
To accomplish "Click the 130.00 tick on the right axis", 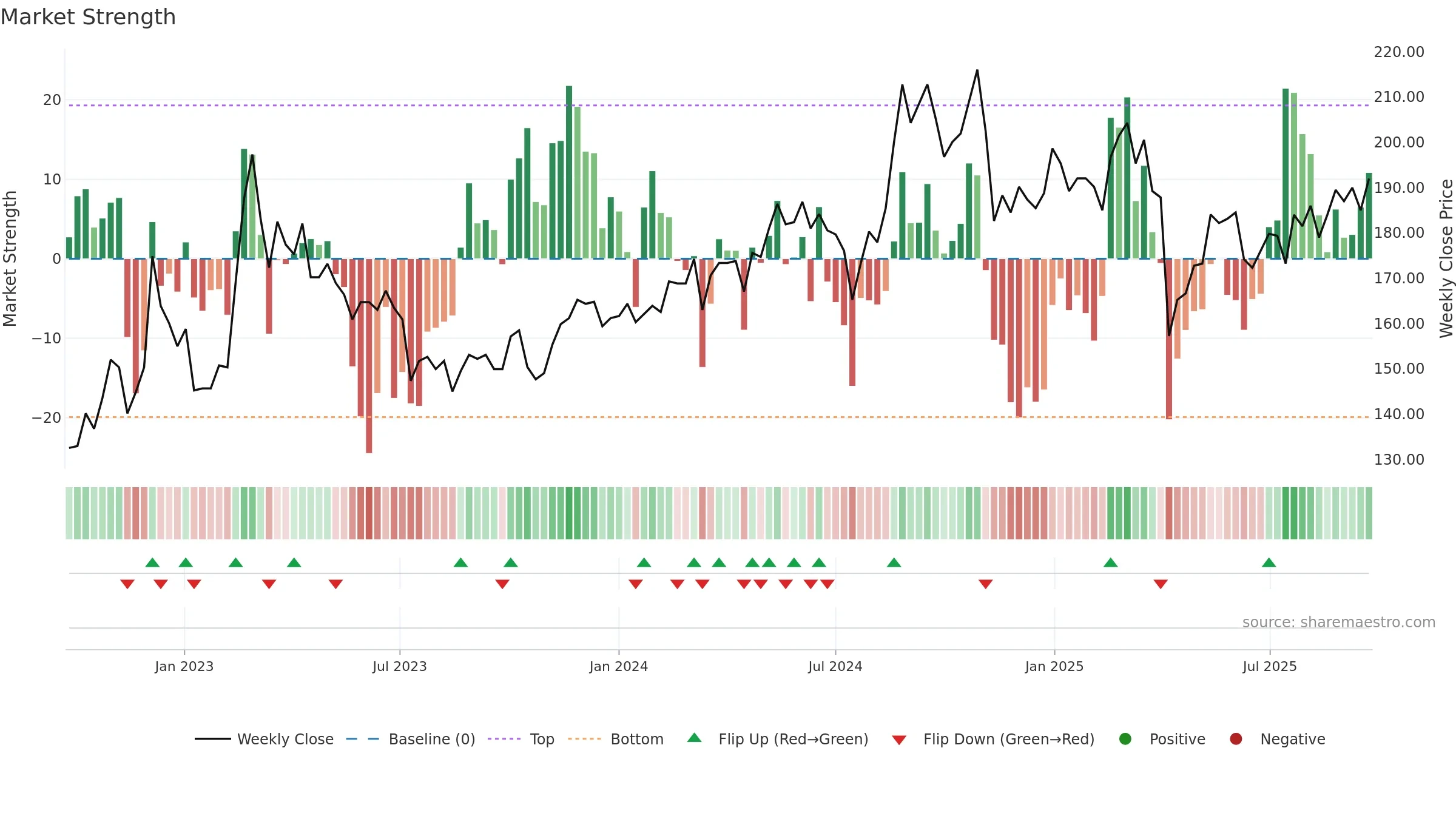I will point(1399,460).
